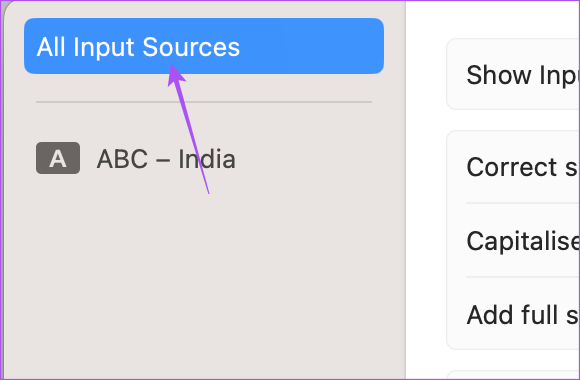Click the divider between Capitalise and Add full rows
This screenshot has height=380, width=580.
click(x=523, y=277)
